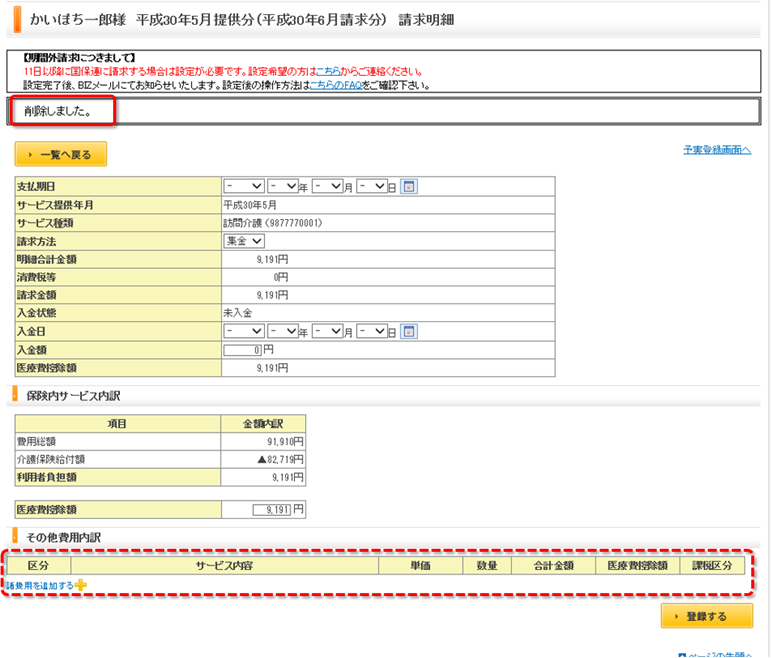Open the day dropdown in 入金日 row
The width and height of the screenshot is (771, 658).
[x=372, y=331]
